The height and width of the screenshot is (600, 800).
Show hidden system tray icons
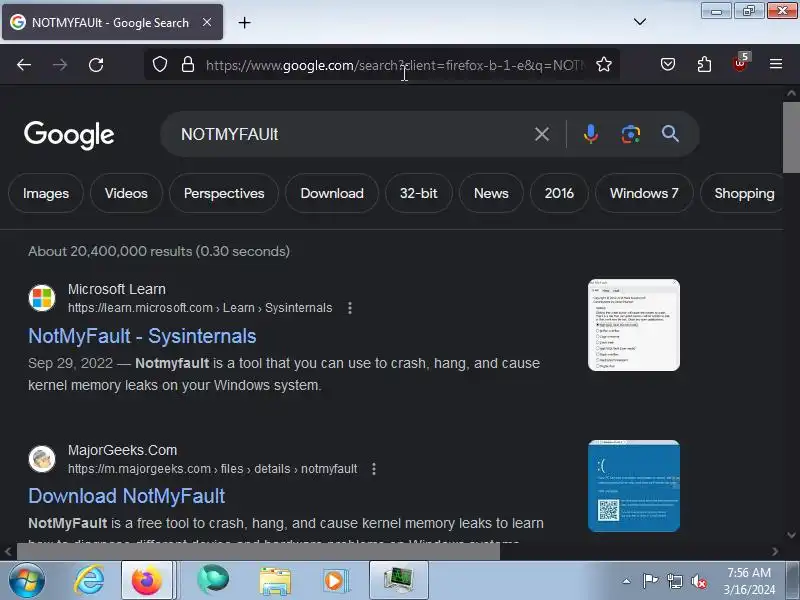pyautogui.click(x=627, y=581)
